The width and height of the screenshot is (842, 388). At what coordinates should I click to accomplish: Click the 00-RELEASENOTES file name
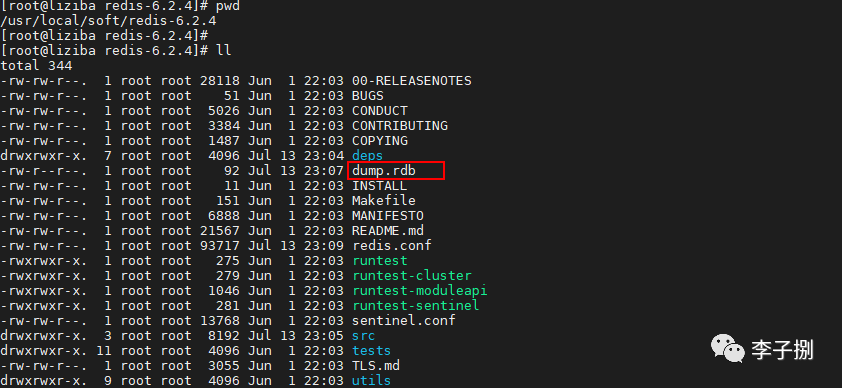(412, 81)
